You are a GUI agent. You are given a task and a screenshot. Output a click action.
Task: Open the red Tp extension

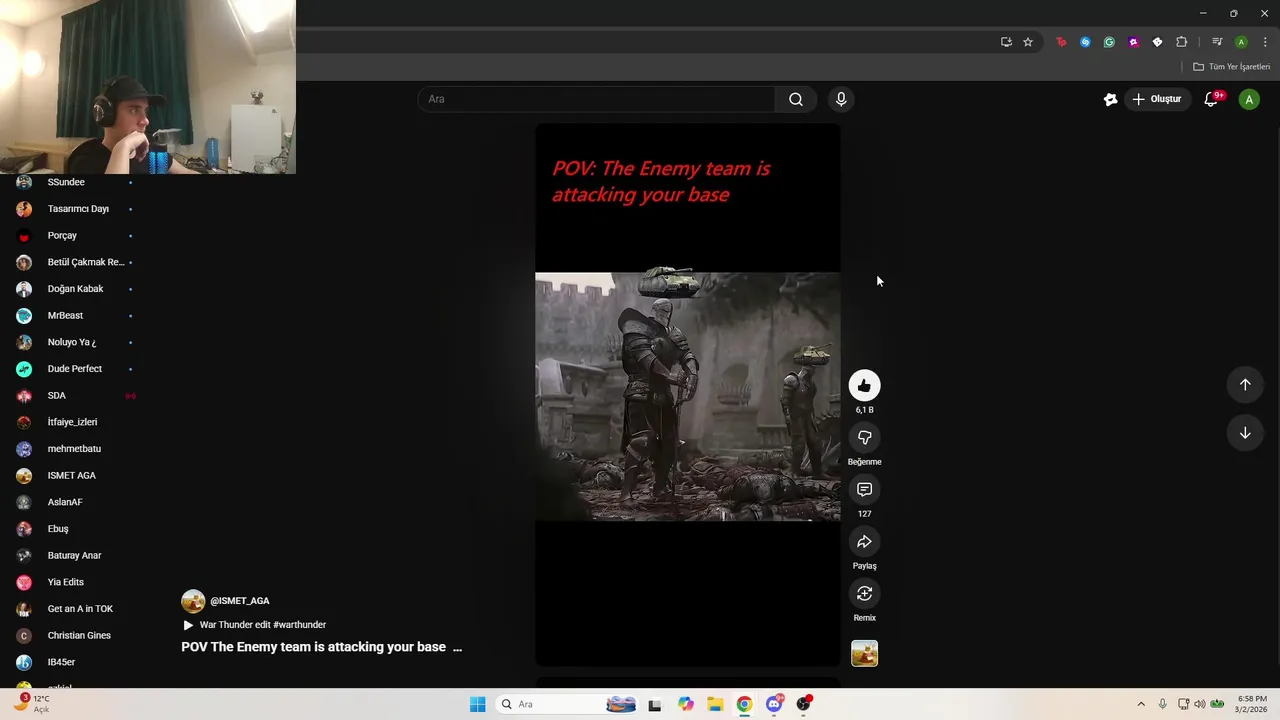click(x=1061, y=42)
